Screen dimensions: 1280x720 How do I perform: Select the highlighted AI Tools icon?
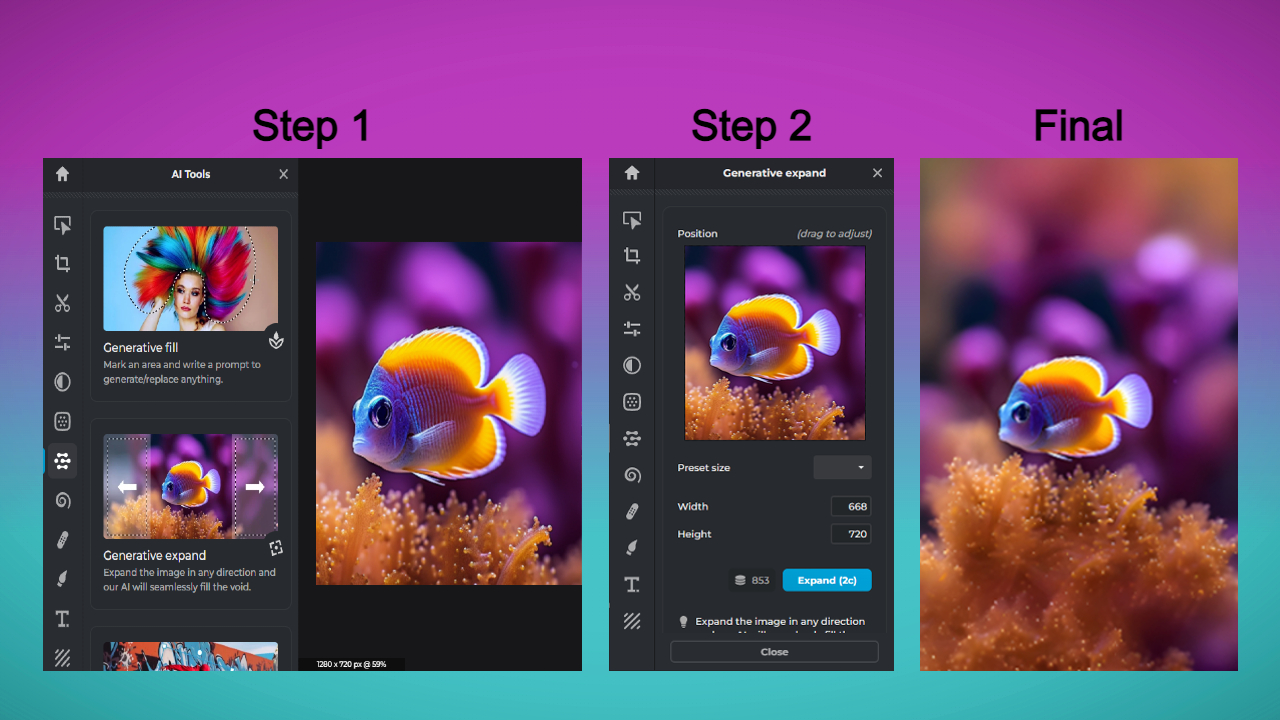62,460
